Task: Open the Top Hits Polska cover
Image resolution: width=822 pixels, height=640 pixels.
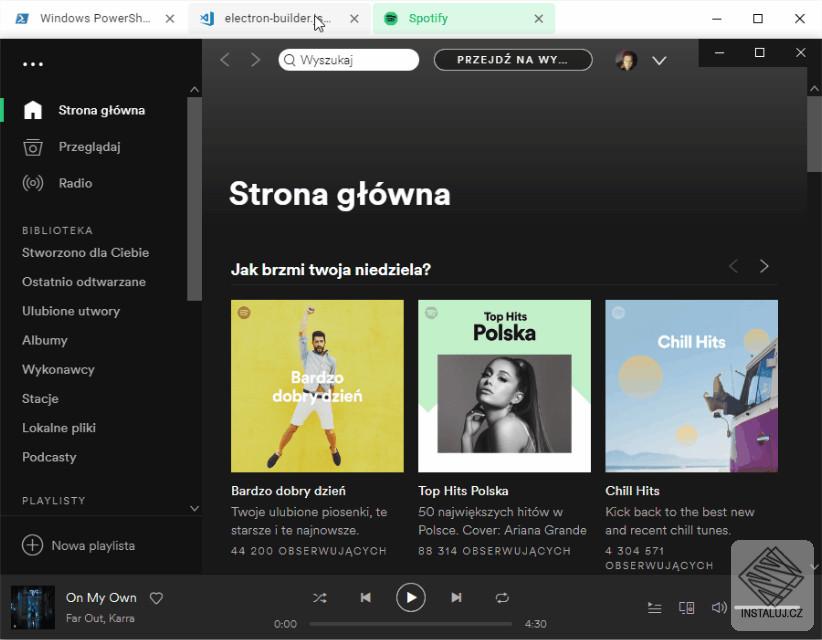Action: (504, 386)
